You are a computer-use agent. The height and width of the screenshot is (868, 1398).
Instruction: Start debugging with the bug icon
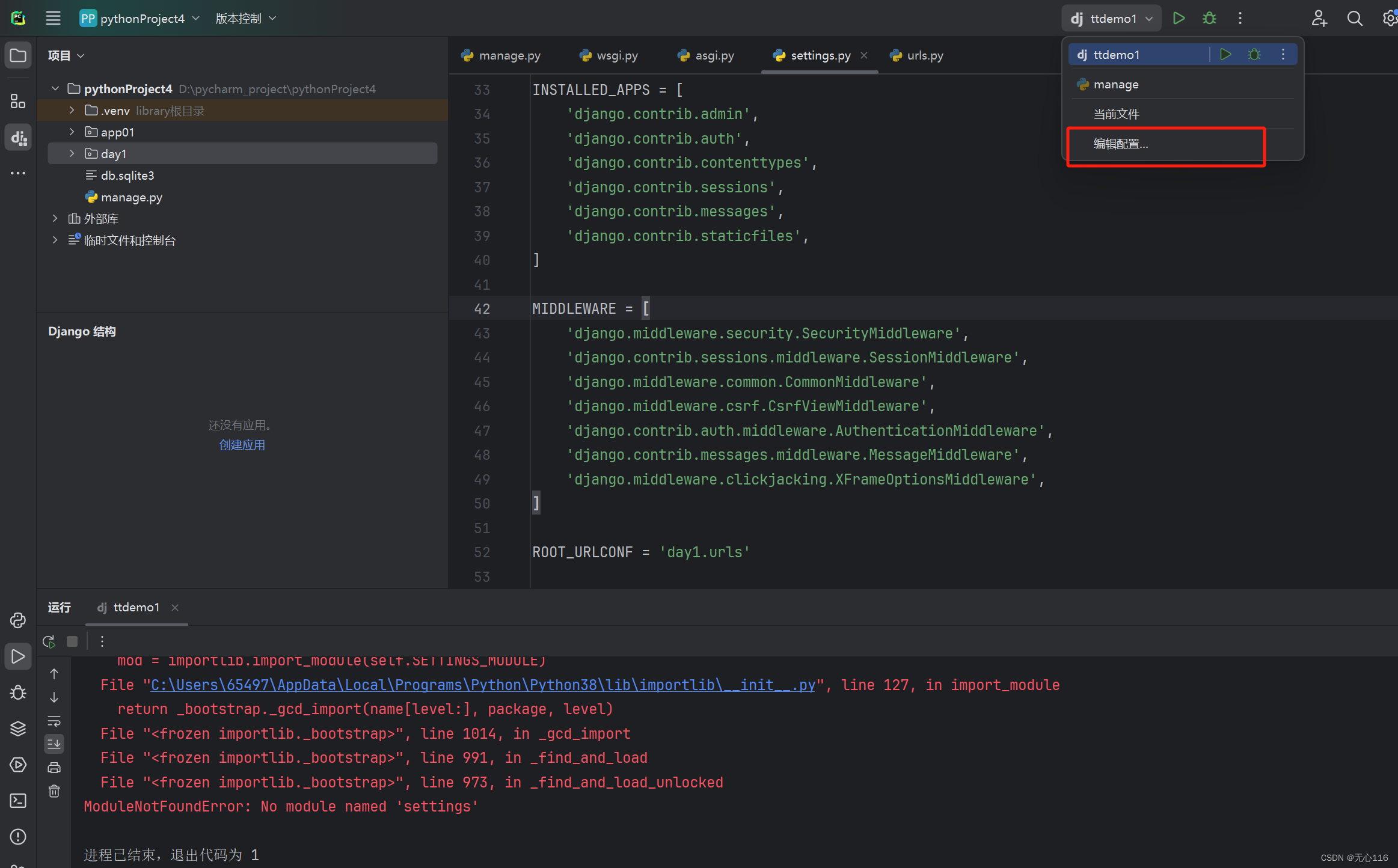point(1209,18)
